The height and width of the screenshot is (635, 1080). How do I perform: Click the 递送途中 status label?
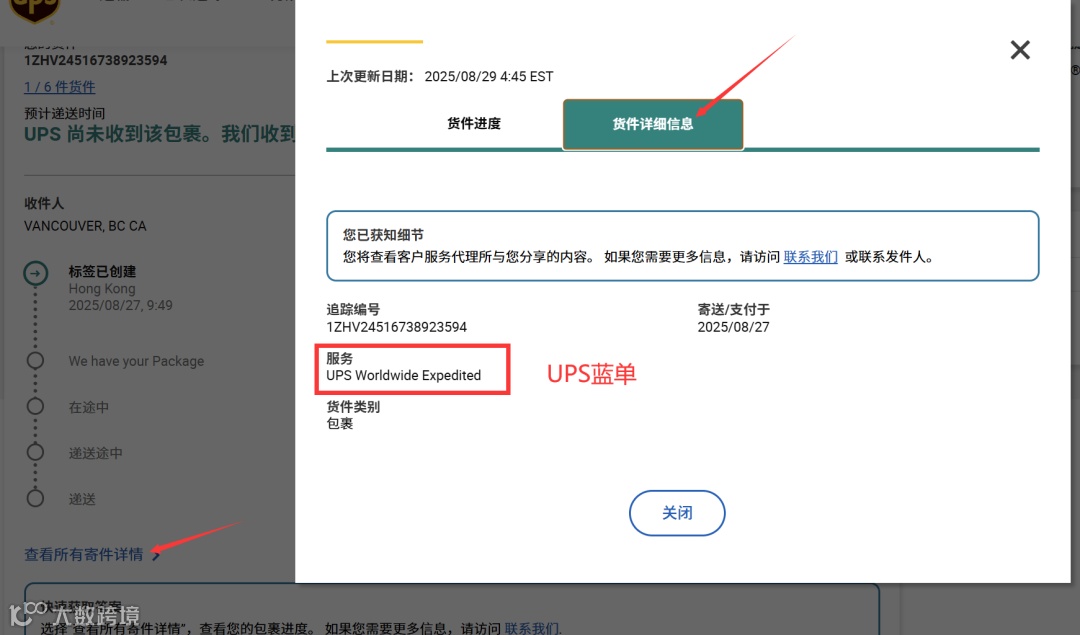click(96, 453)
